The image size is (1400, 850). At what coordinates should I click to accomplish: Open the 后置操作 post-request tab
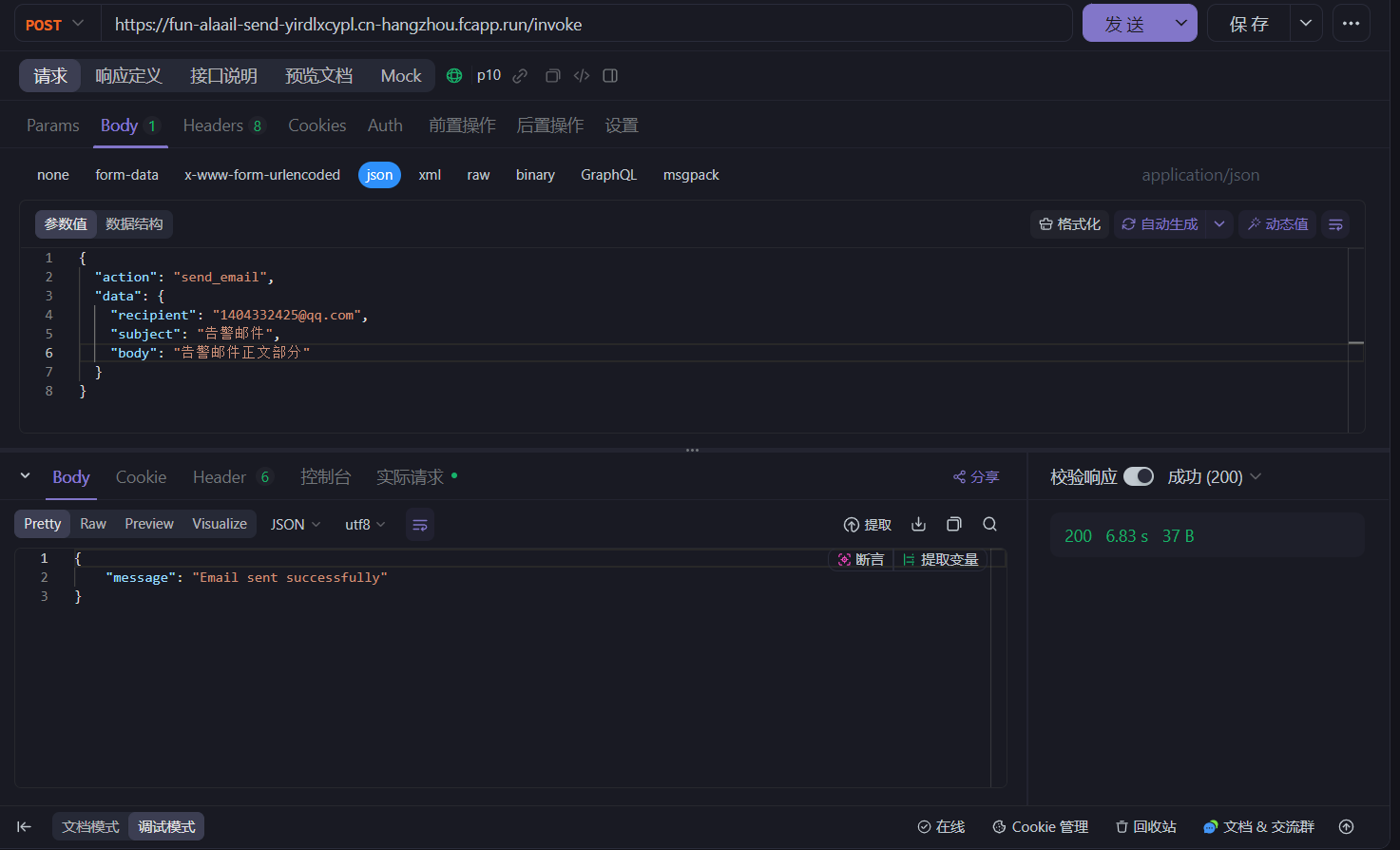[x=549, y=126]
